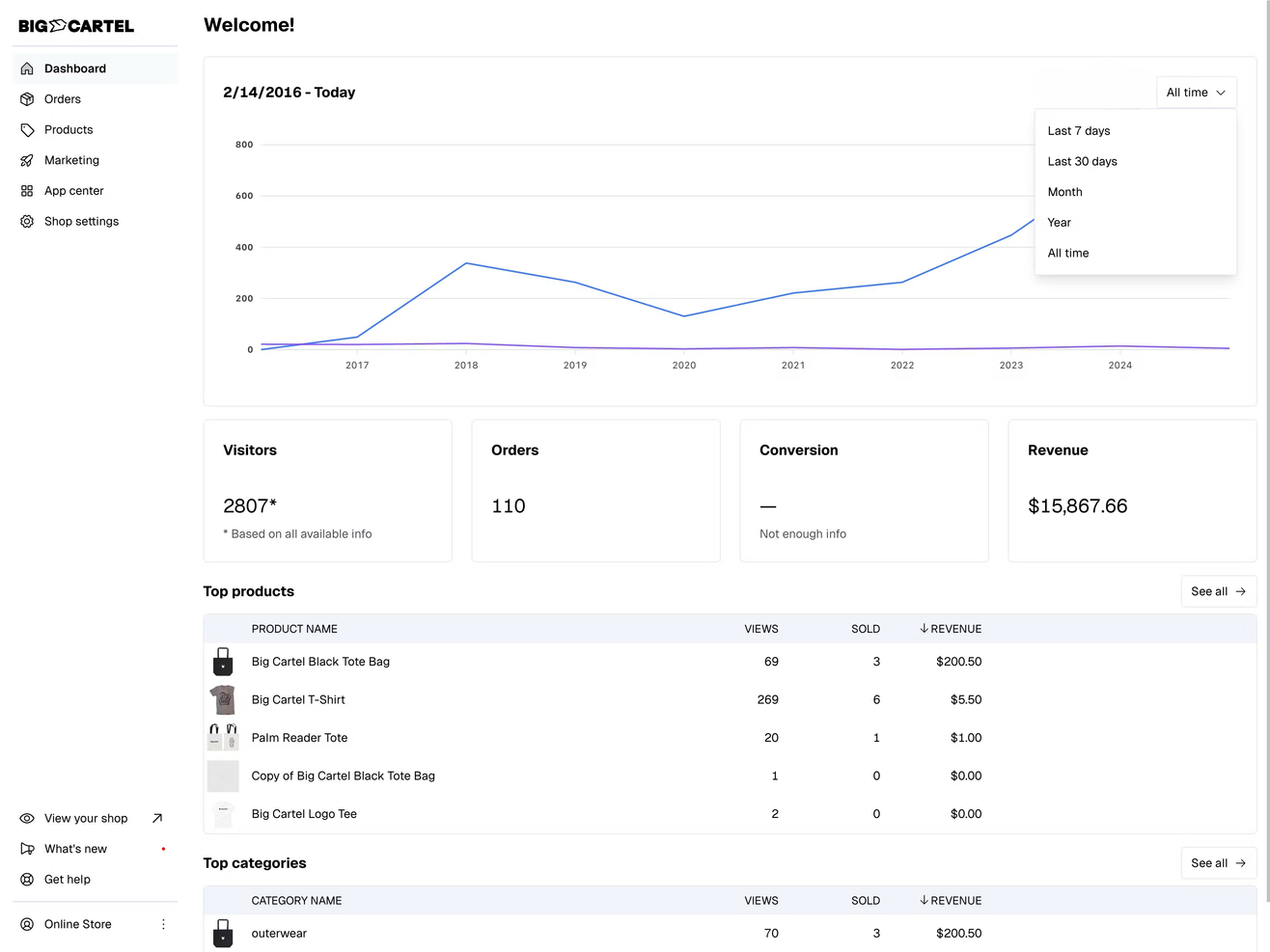Open Shop settings with the gear icon

click(x=27, y=221)
